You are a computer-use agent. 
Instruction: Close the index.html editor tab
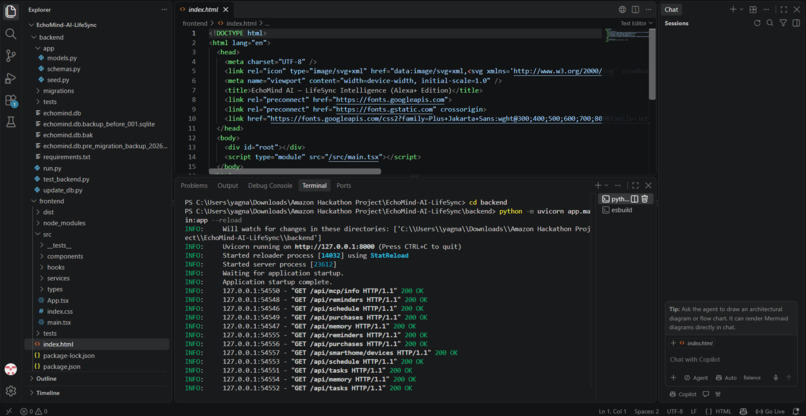226,9
